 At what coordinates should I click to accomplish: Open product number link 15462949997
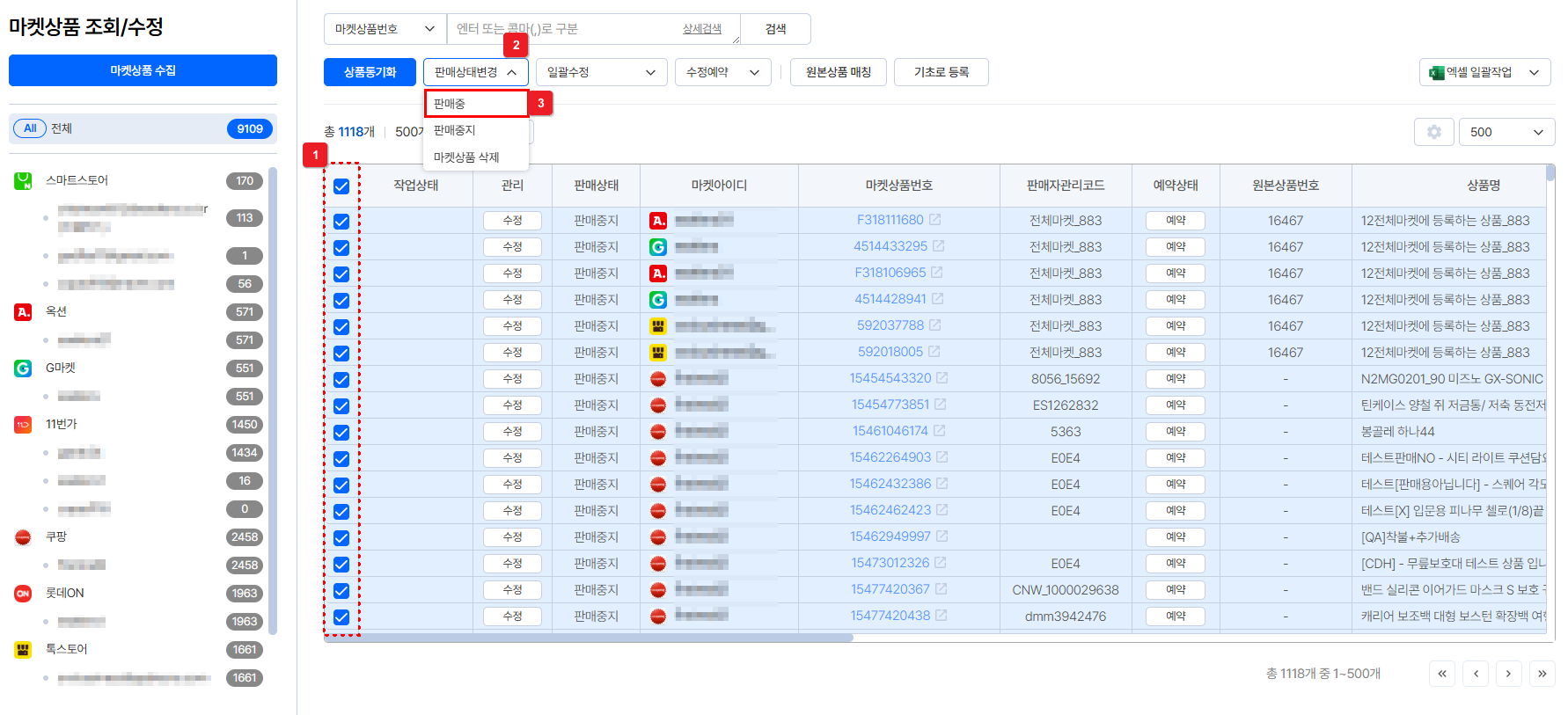tap(890, 536)
